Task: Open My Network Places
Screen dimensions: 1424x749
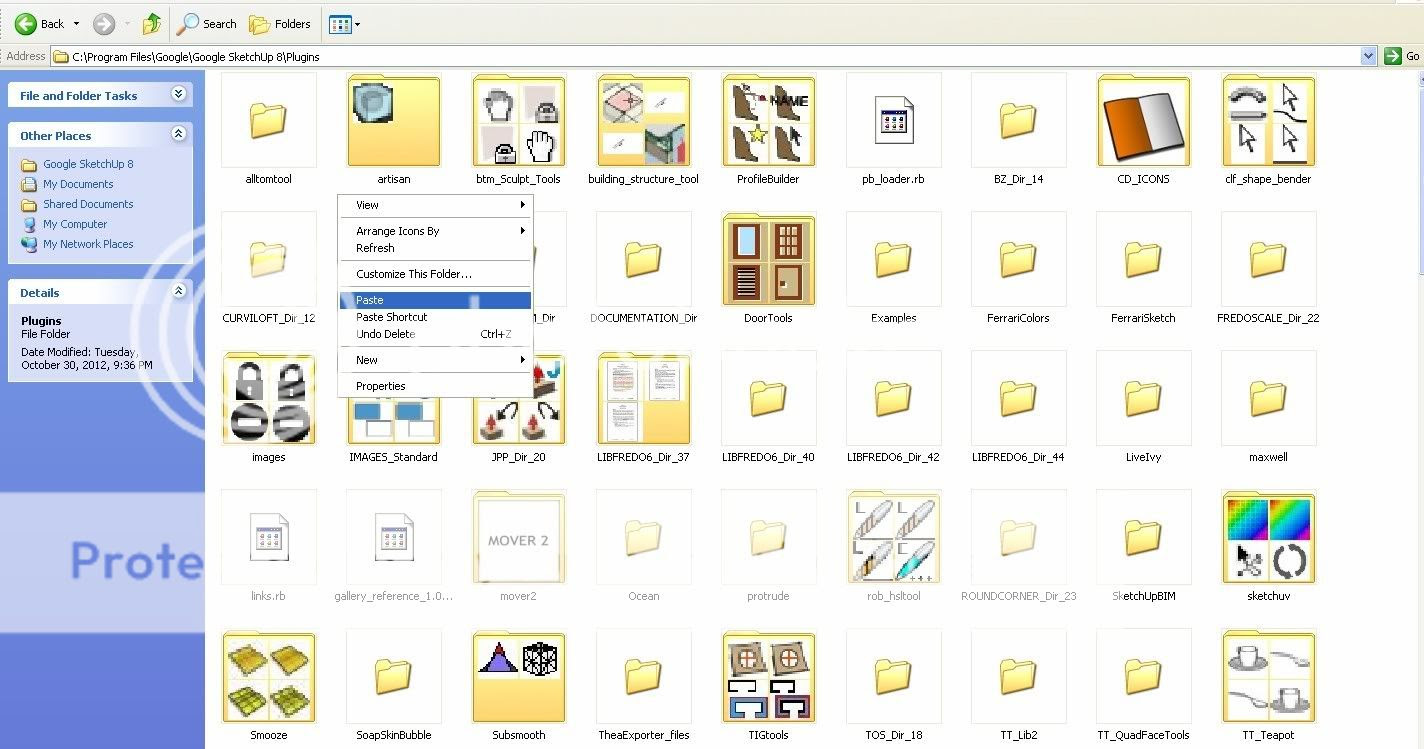Action: click(x=88, y=244)
